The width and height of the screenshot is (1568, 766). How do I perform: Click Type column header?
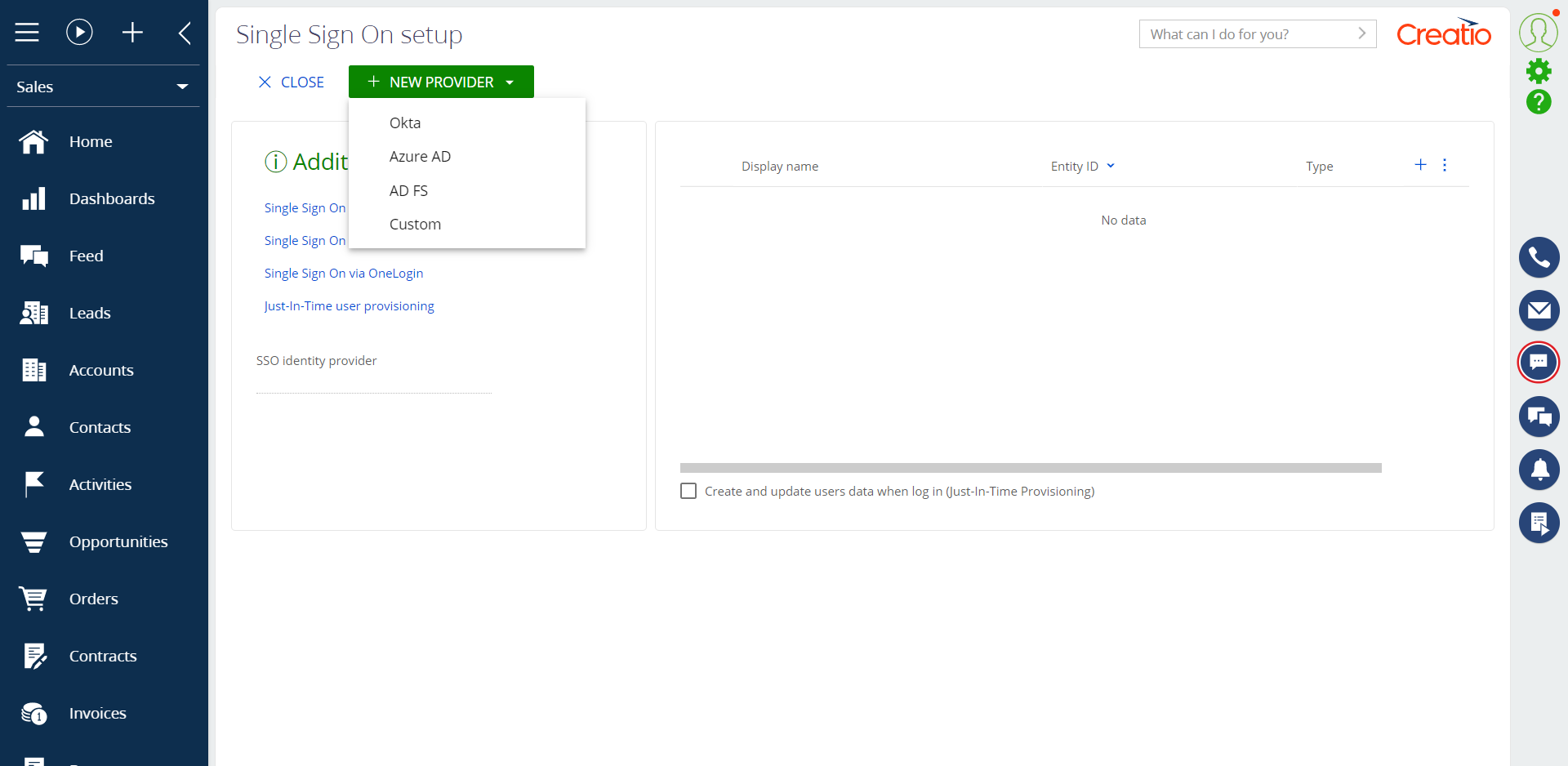[x=1319, y=166]
